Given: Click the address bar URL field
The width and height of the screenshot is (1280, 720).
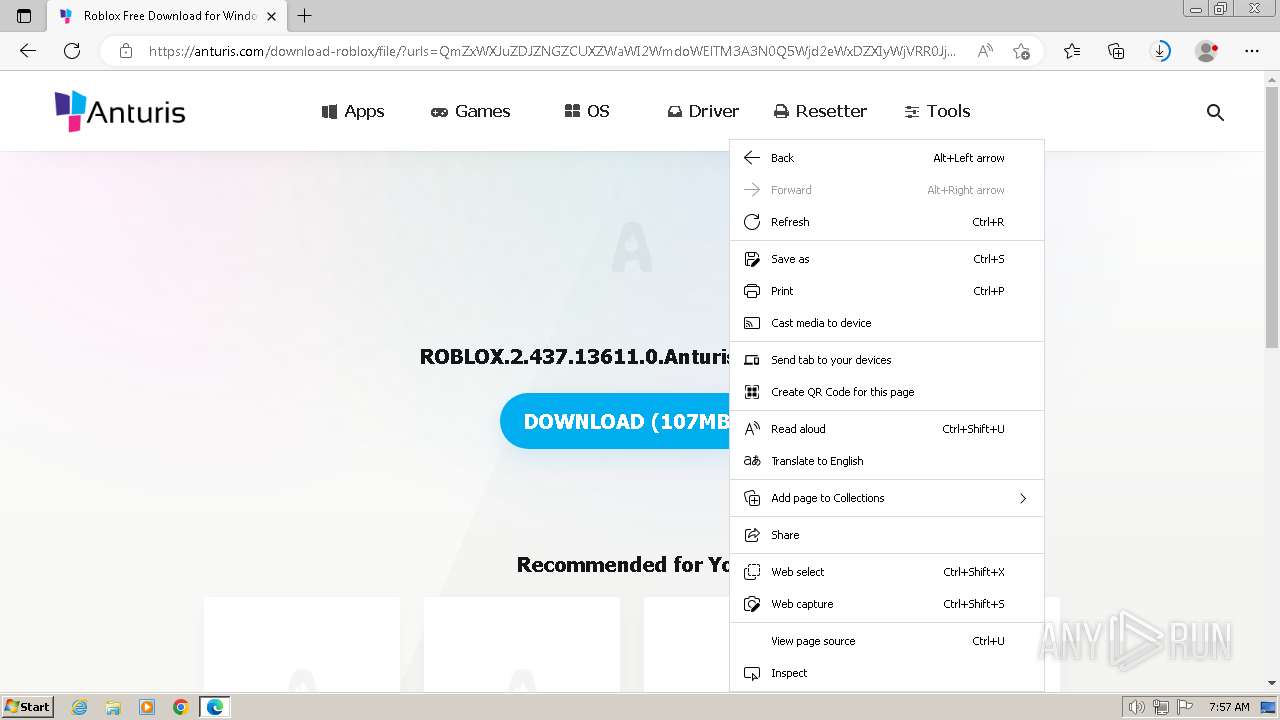Looking at the screenshot, I should [x=552, y=51].
